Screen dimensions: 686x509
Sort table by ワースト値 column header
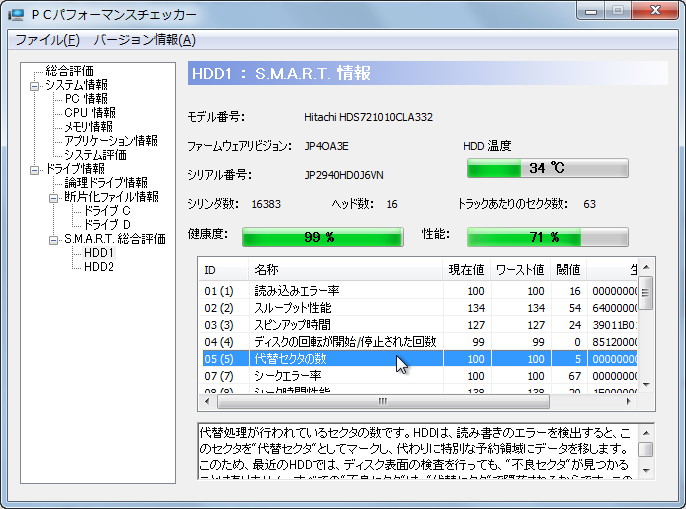point(521,270)
